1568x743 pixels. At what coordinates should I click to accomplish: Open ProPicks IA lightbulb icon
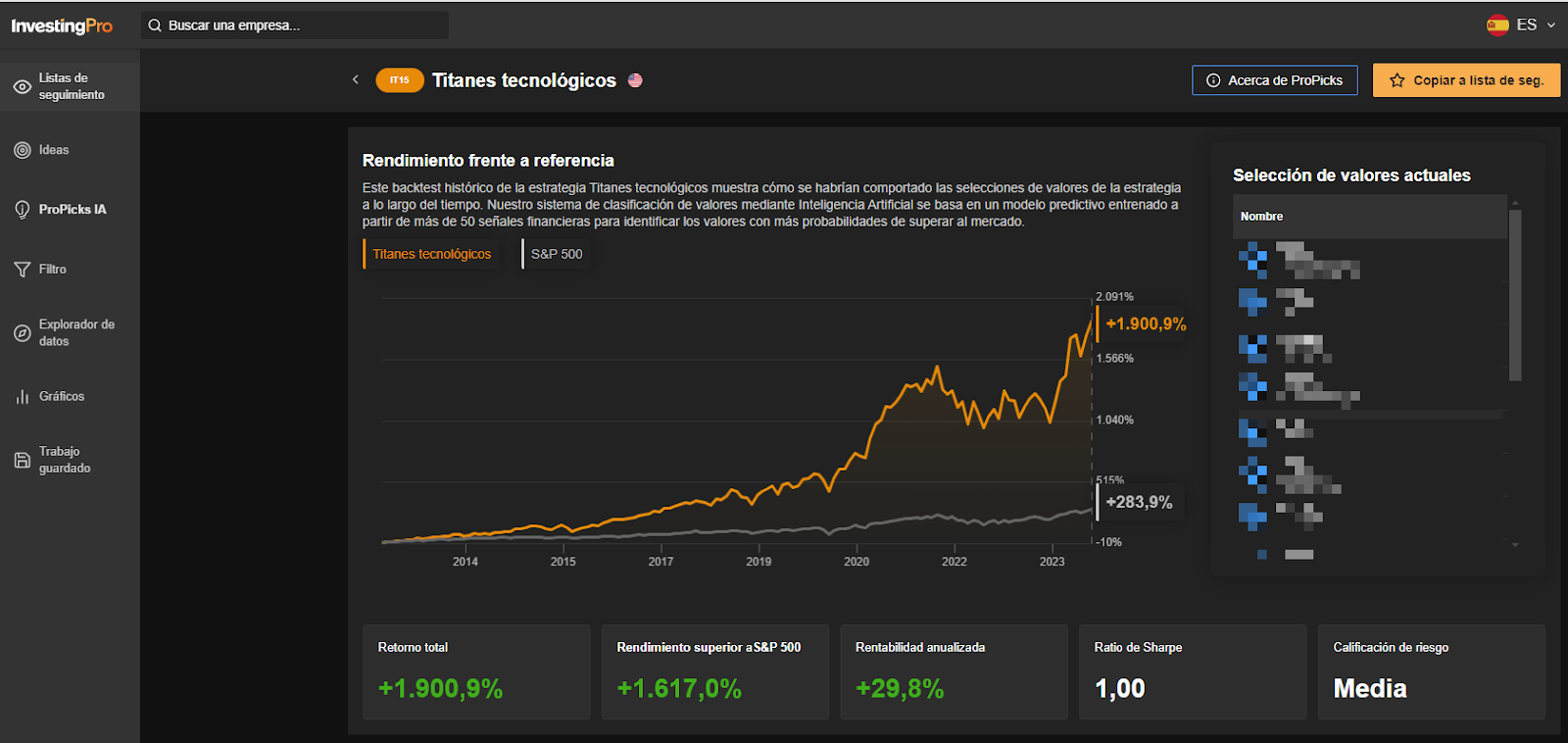click(x=23, y=210)
